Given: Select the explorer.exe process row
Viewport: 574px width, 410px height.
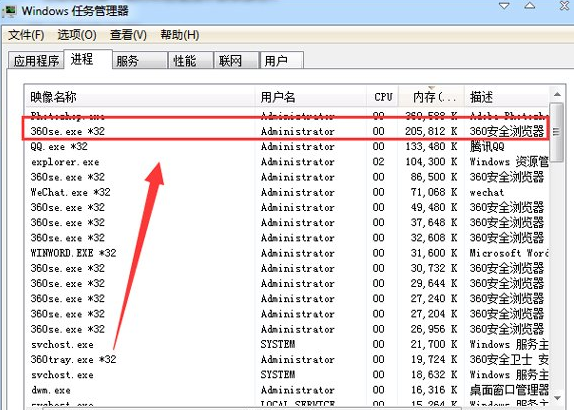Looking at the screenshot, I should tap(287, 162).
